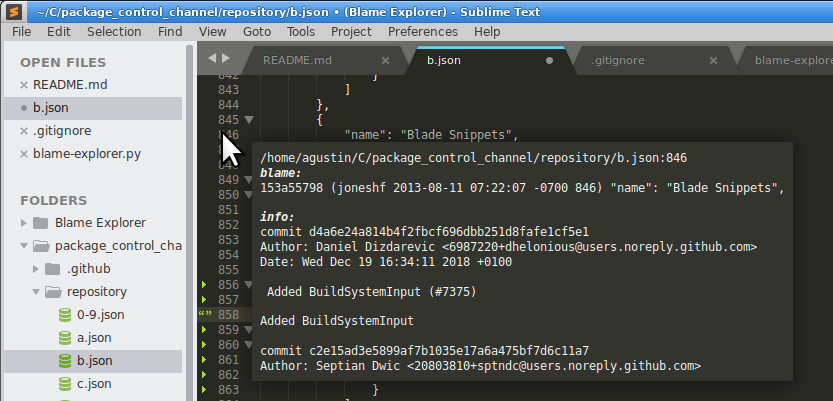Go to previous tab with left arrow
This screenshot has width=833, height=401.
tap(212, 58)
